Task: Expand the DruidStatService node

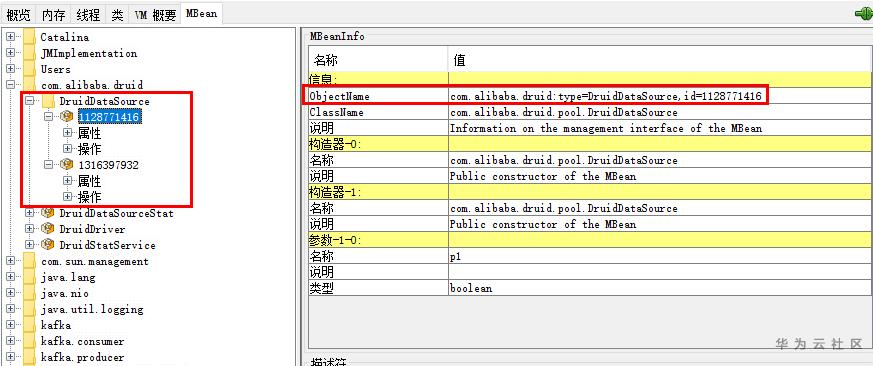Action: pos(30,245)
